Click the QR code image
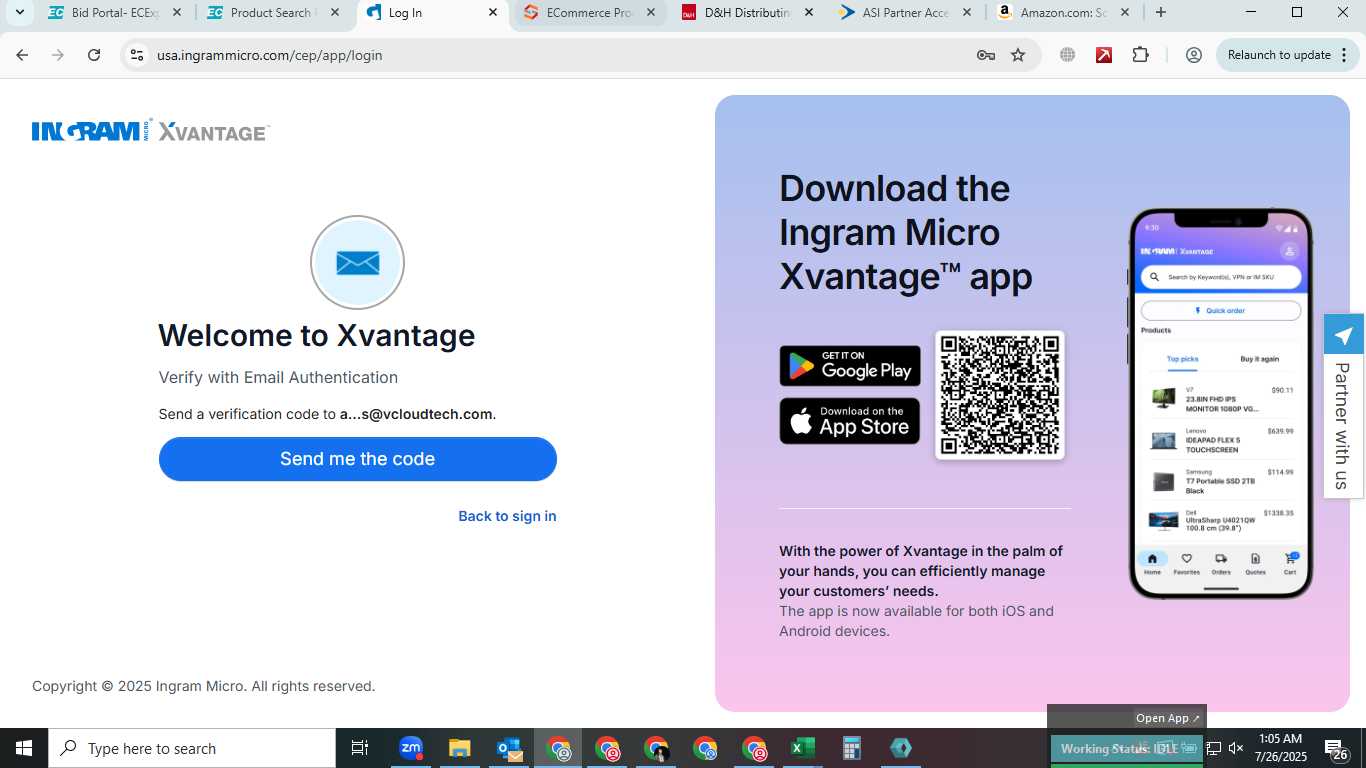The width and height of the screenshot is (1366, 768). (999, 395)
